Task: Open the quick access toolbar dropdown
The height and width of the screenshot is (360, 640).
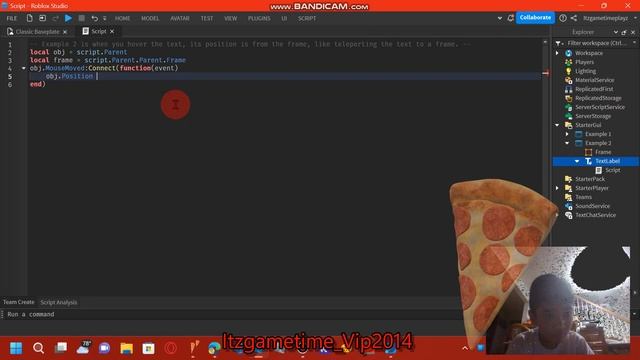Action: [x=104, y=18]
